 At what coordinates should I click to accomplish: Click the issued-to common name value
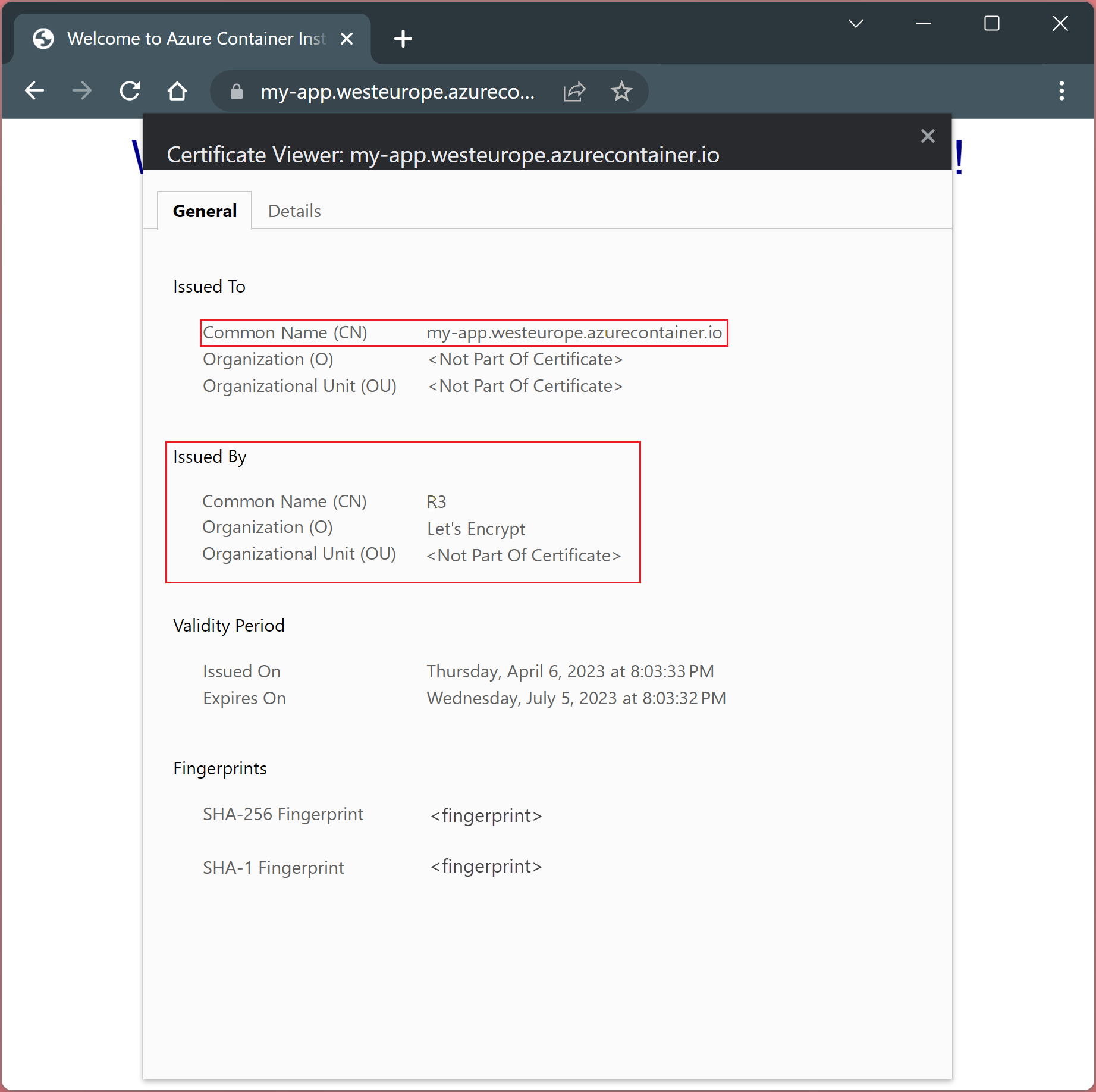(x=574, y=332)
